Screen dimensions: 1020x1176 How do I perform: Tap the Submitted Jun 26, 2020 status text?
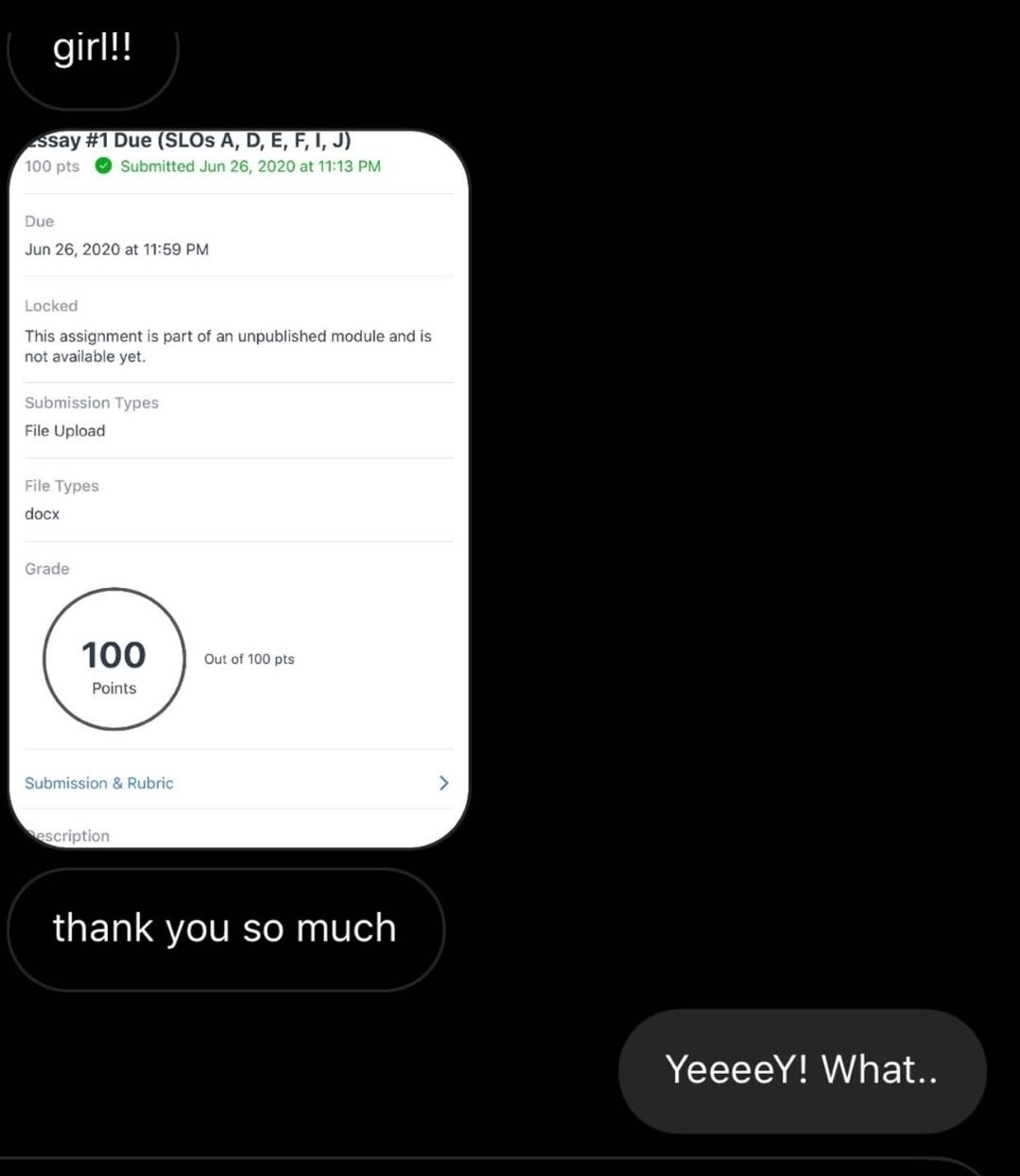pyautogui.click(x=251, y=166)
